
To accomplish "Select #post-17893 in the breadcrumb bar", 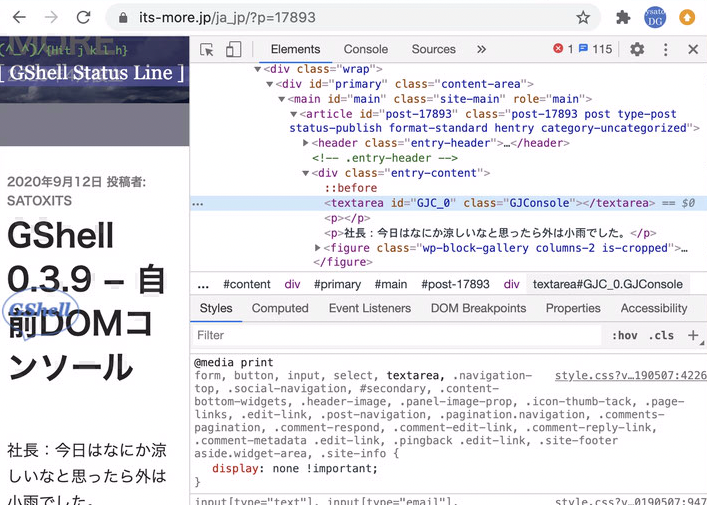I will (x=455, y=284).
